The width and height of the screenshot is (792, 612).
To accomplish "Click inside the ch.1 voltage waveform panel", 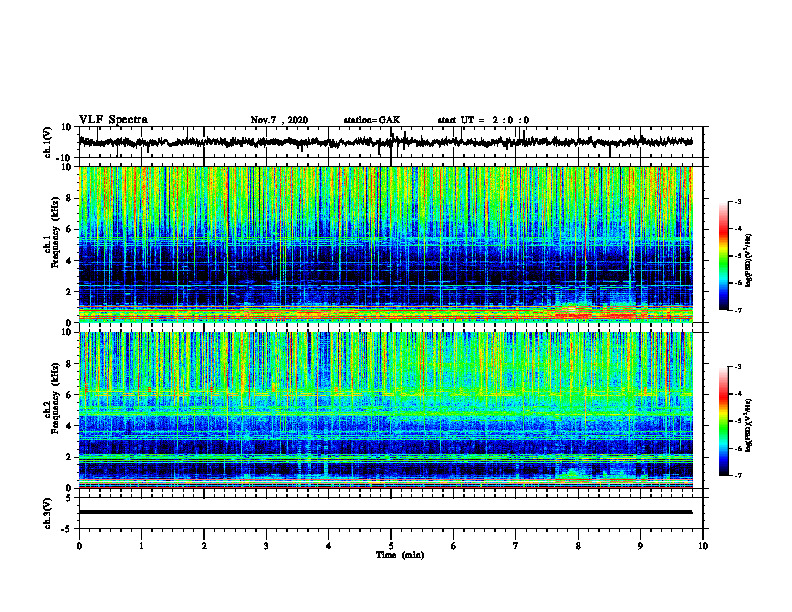I will pyautogui.click(x=390, y=142).
